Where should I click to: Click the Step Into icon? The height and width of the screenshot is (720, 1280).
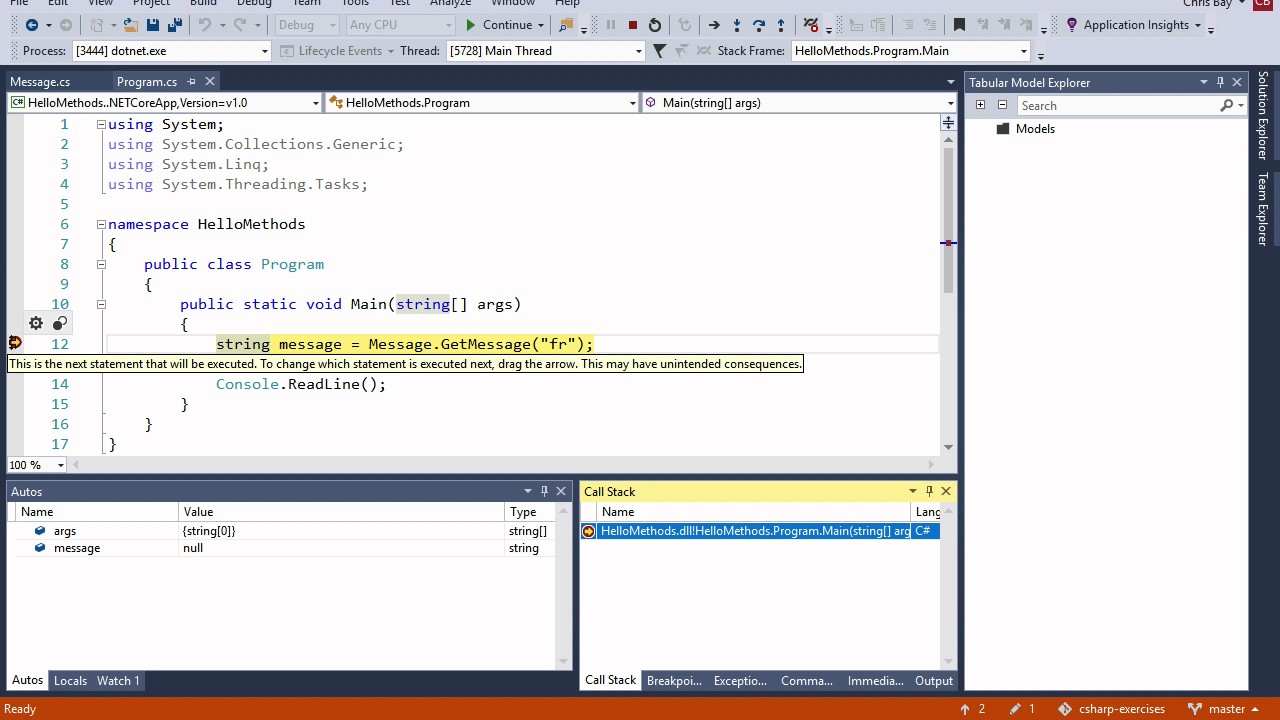737,25
